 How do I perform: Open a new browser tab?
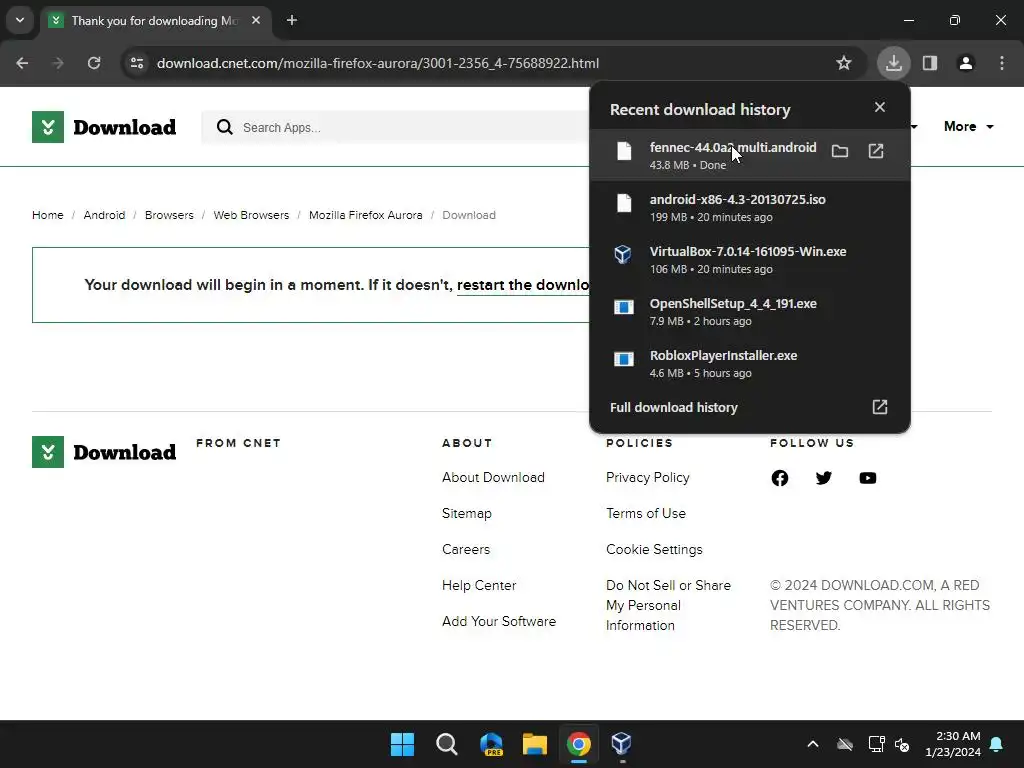pos(292,20)
